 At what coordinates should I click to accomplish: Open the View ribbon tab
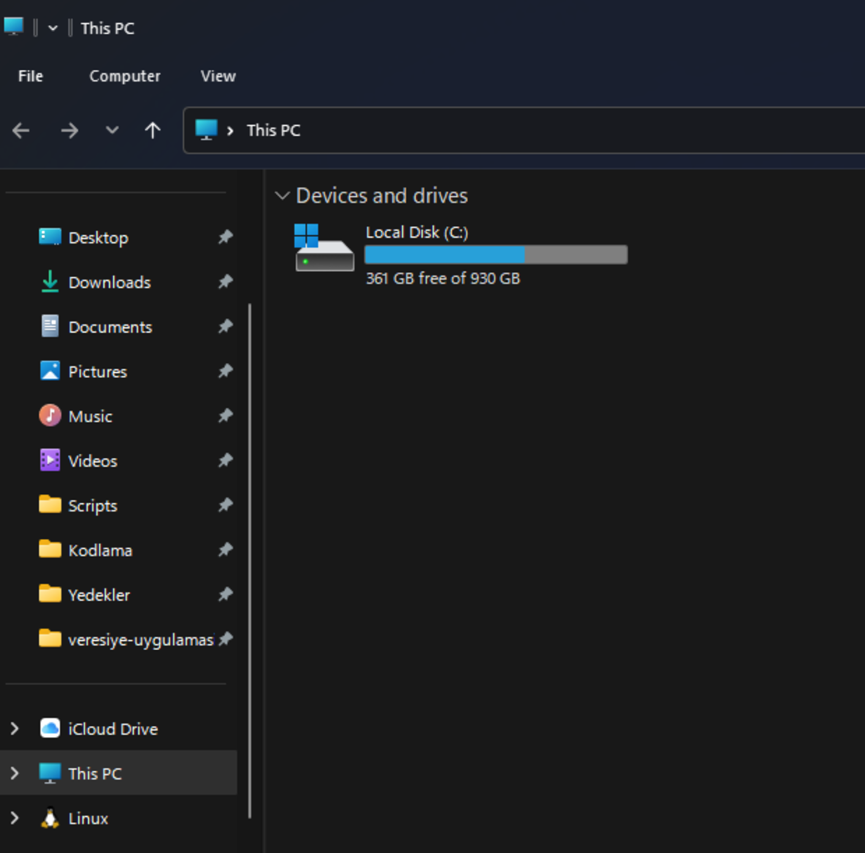218,76
